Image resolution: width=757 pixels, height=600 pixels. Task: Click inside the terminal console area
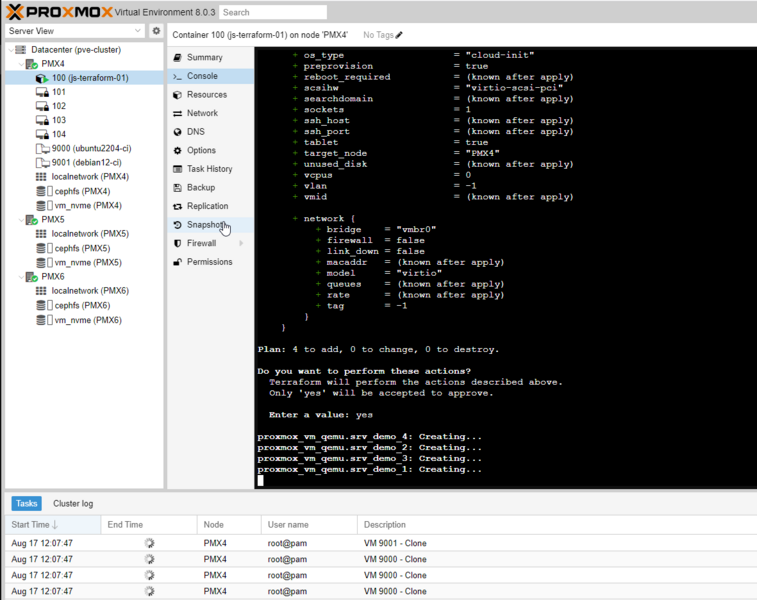(x=505, y=268)
